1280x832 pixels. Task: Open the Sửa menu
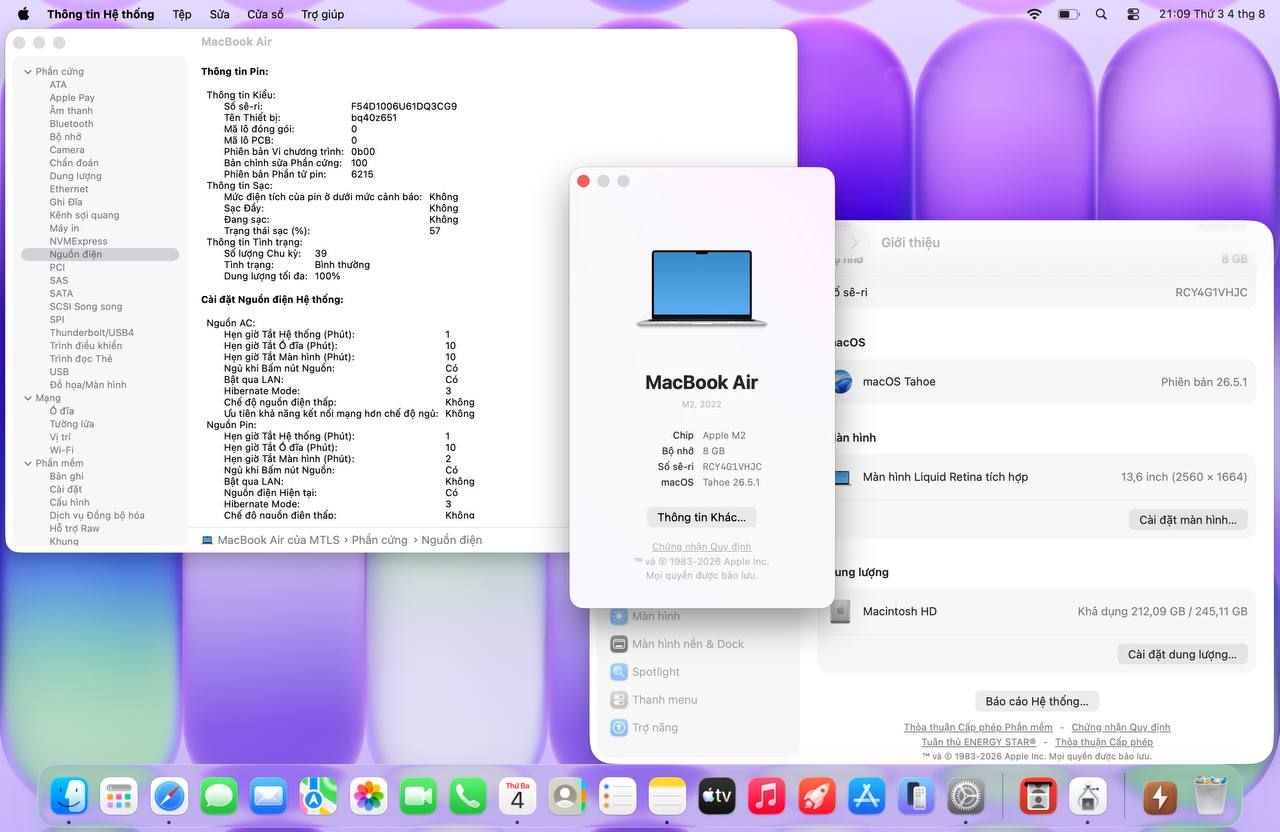point(220,14)
